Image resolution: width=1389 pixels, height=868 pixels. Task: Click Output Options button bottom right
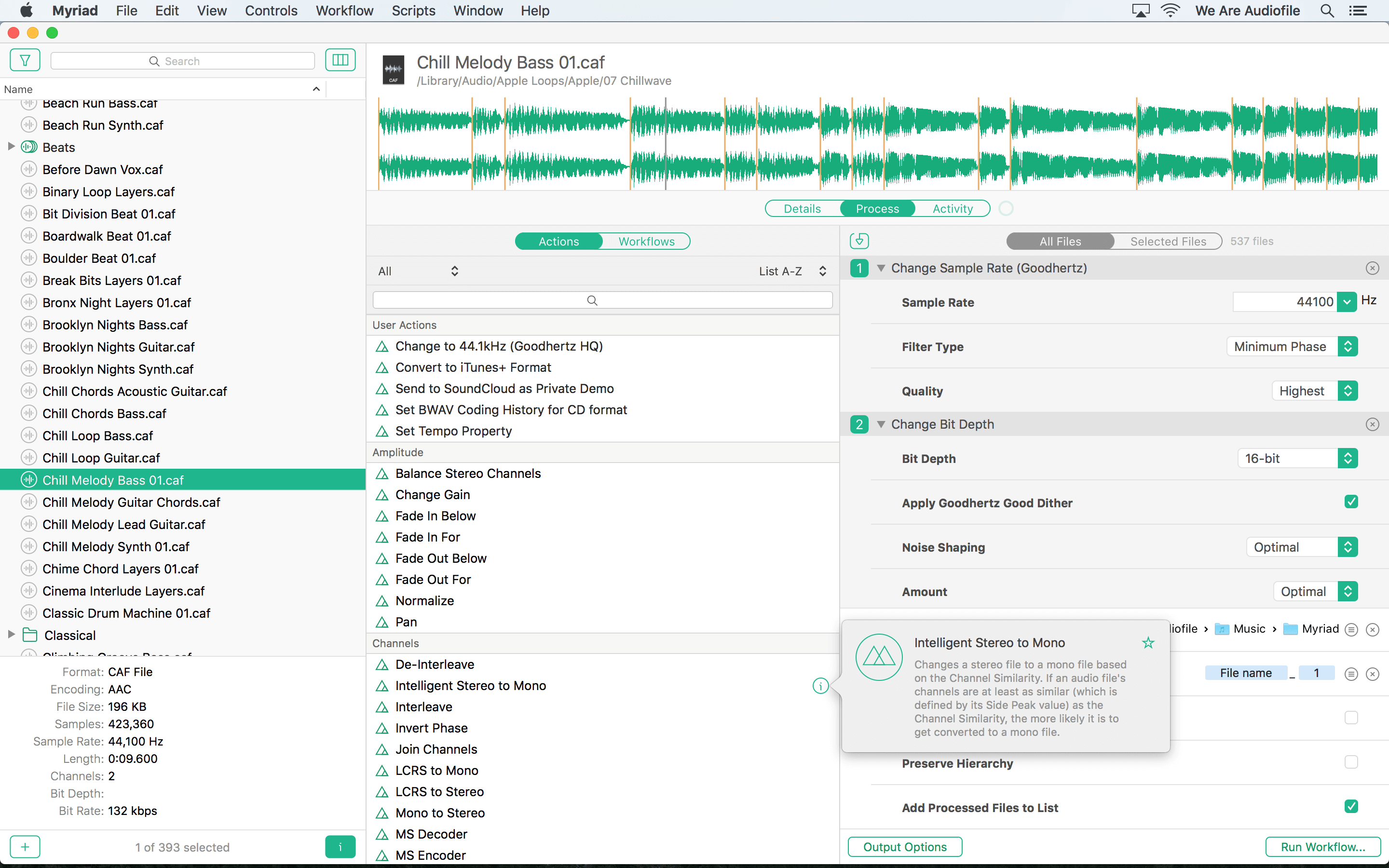[904, 847]
